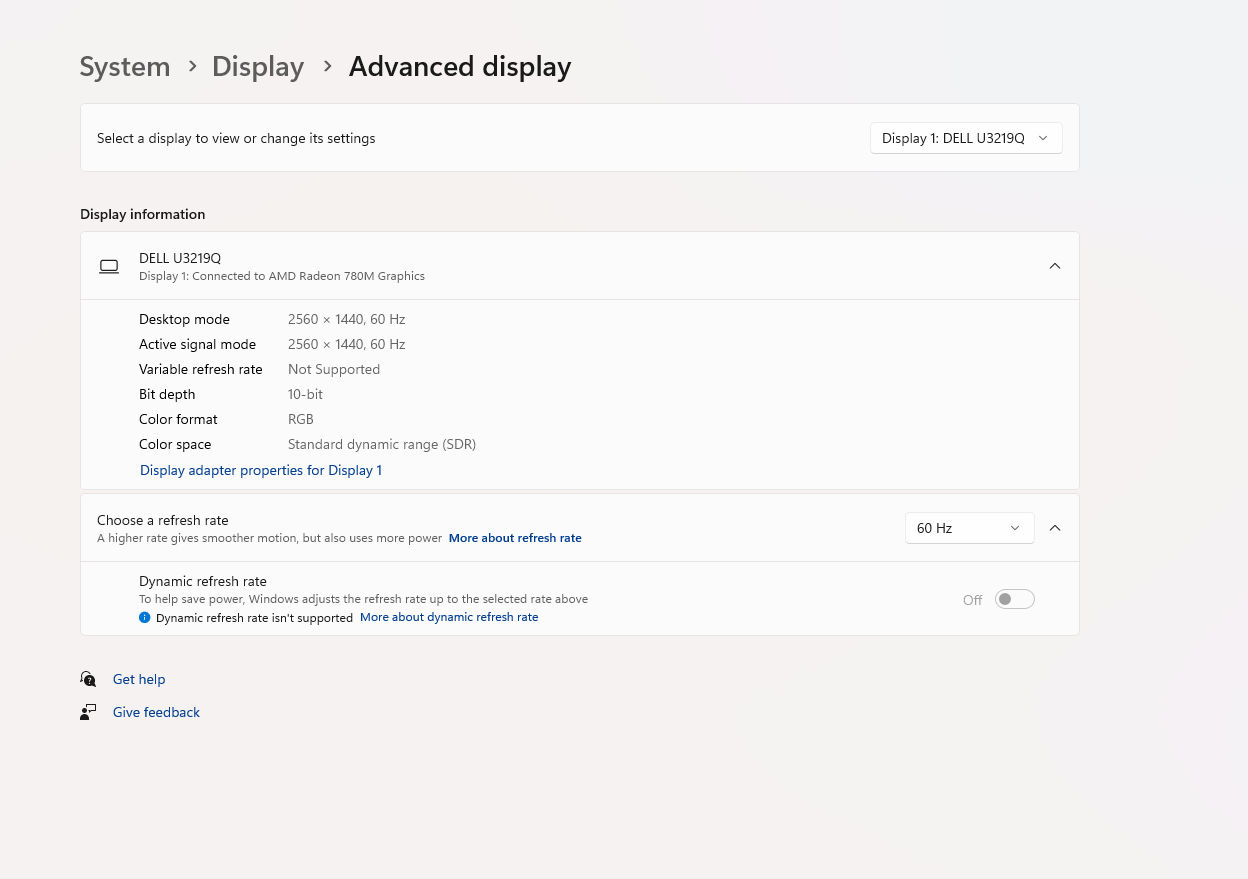The height and width of the screenshot is (879, 1248).
Task: Open the 60 Hz refresh rate dropdown
Action: (x=968, y=528)
